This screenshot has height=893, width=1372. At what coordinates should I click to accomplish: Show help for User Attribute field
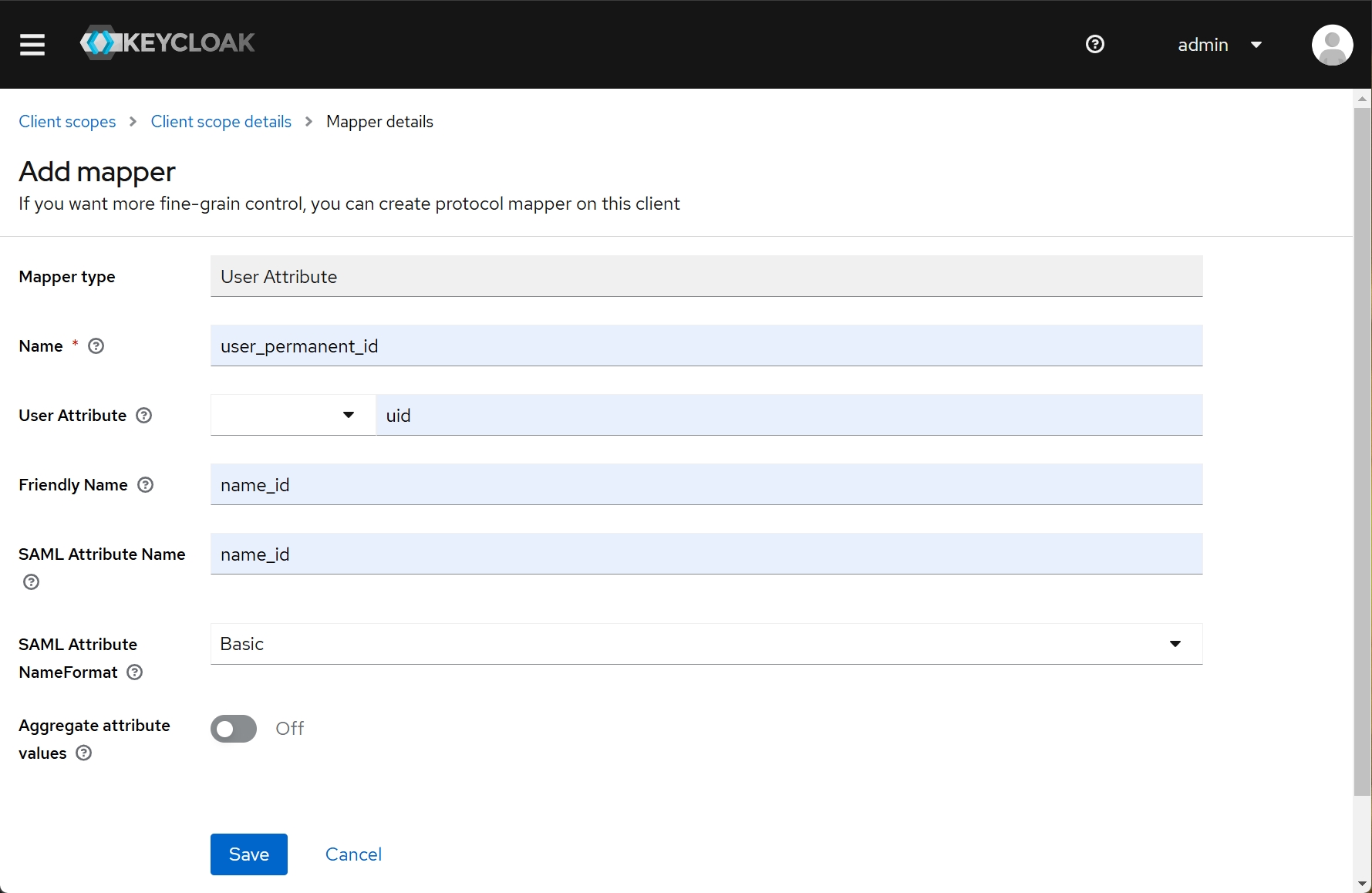pos(144,416)
